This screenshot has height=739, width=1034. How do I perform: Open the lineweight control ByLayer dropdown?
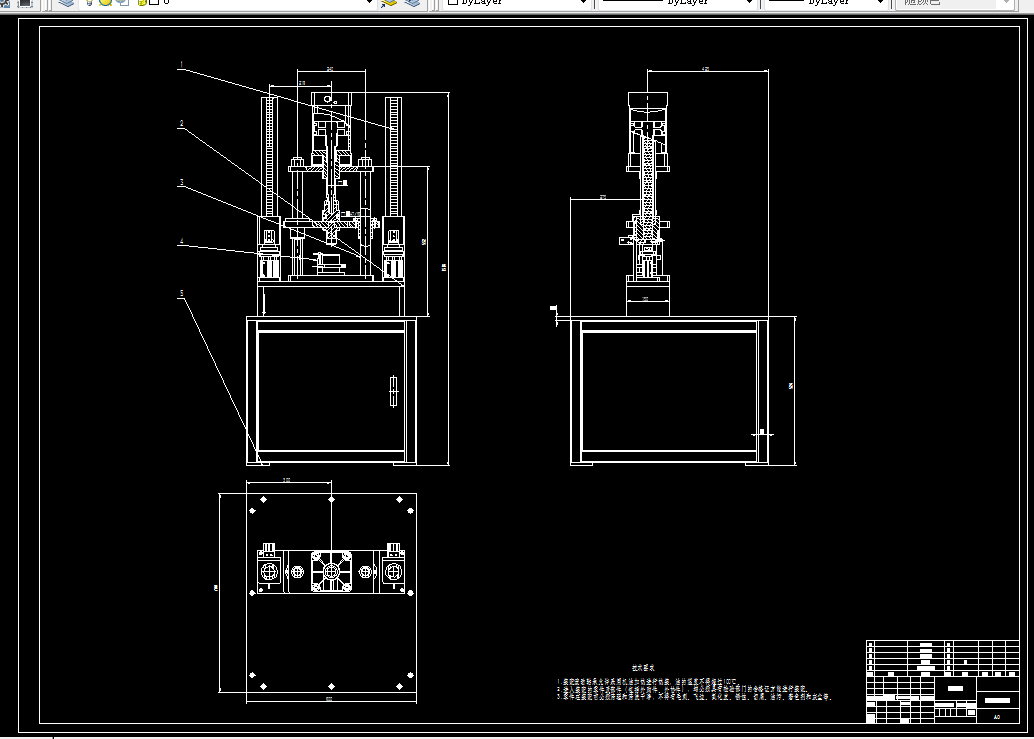826,3
